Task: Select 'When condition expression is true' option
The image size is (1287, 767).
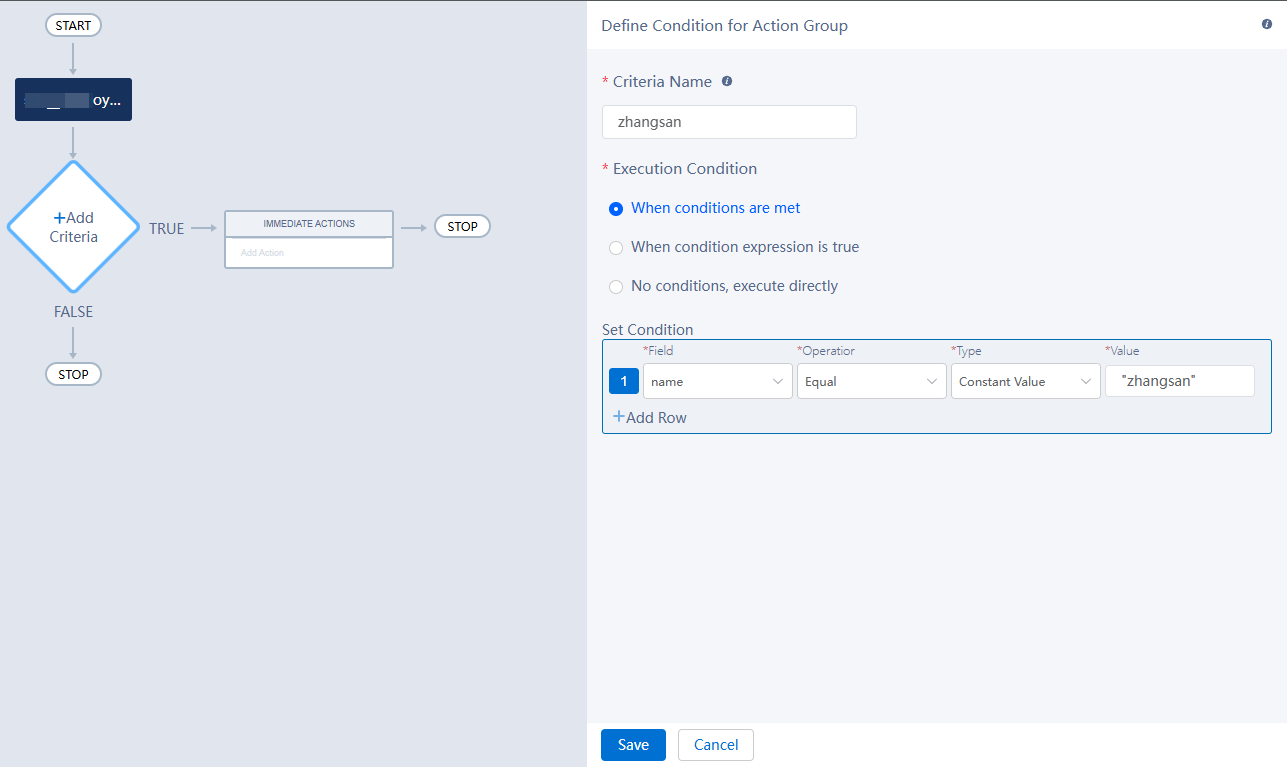Action: (616, 247)
